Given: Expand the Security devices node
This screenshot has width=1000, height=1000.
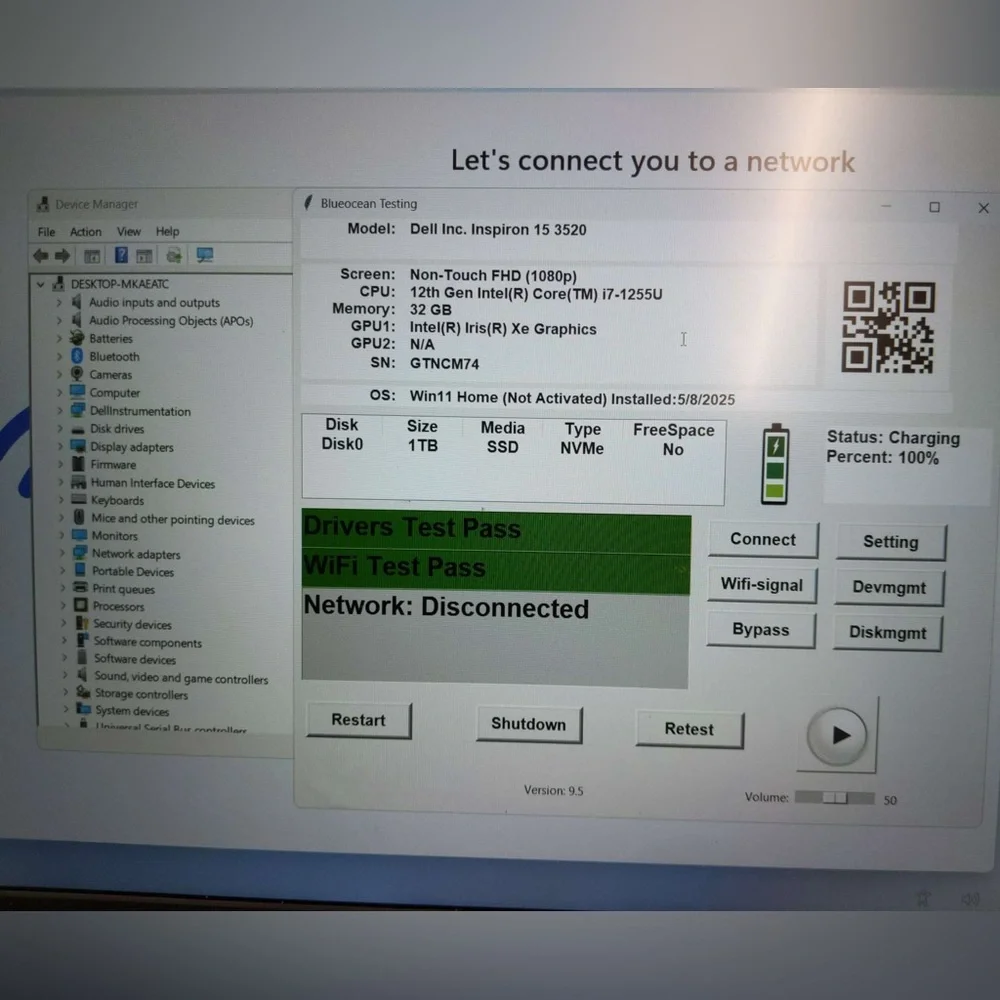Looking at the screenshot, I should (64, 622).
